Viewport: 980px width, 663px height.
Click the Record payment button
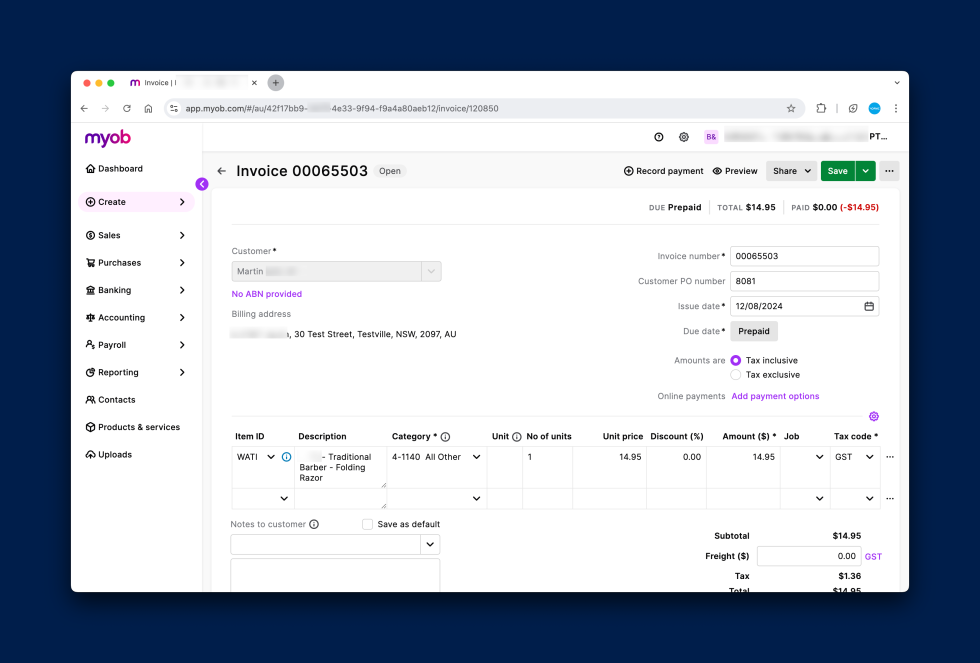pyautogui.click(x=664, y=171)
